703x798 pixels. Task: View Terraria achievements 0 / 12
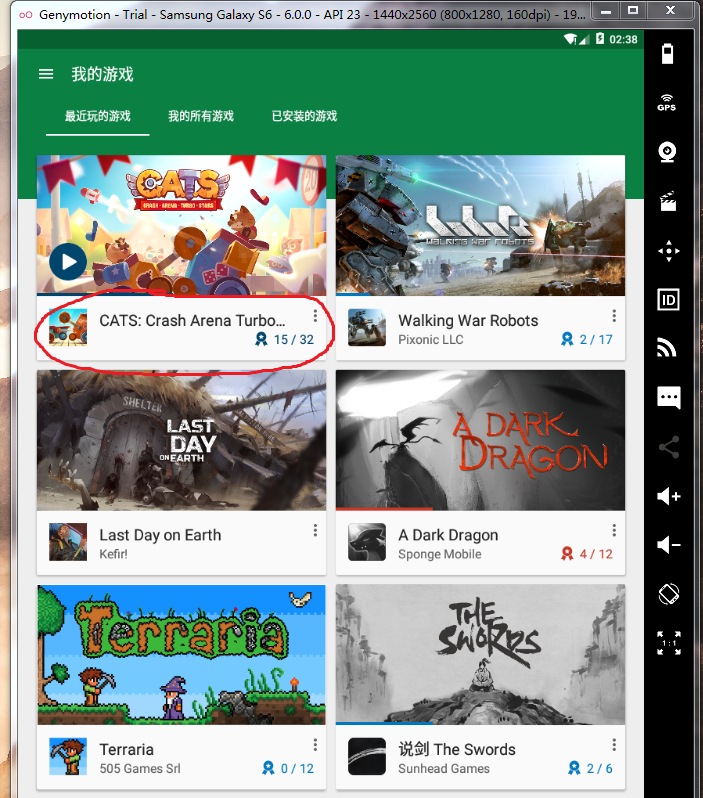[288, 768]
